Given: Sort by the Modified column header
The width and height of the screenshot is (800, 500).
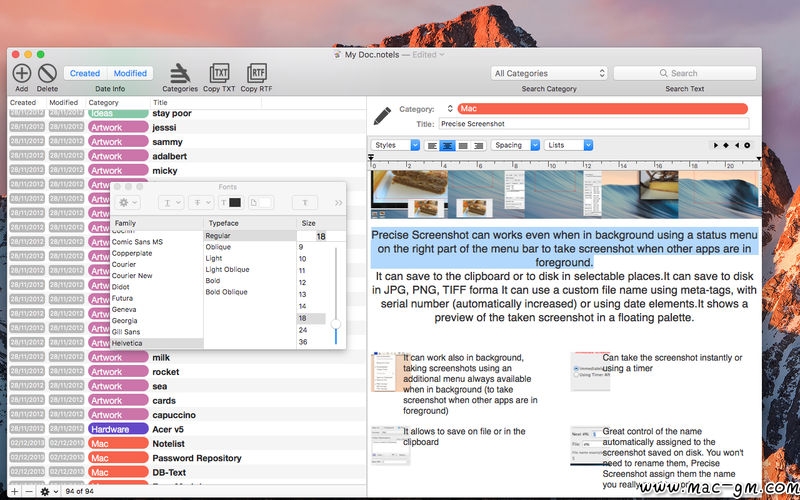Looking at the screenshot, I should point(64,103).
